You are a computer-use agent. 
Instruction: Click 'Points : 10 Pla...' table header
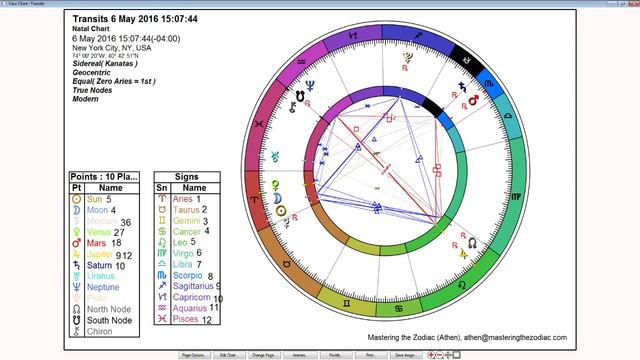coord(104,177)
